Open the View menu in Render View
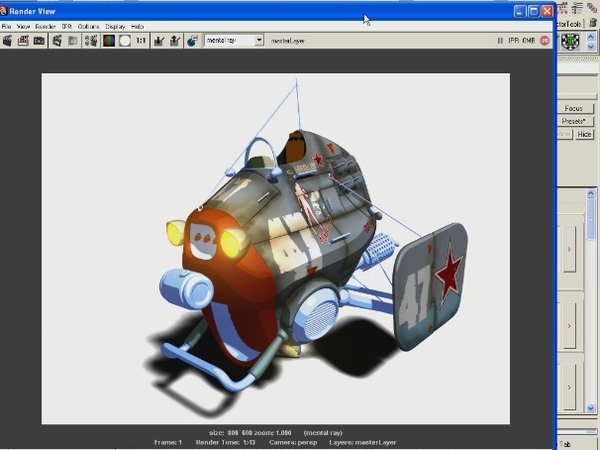600x450 pixels. pos(23,26)
